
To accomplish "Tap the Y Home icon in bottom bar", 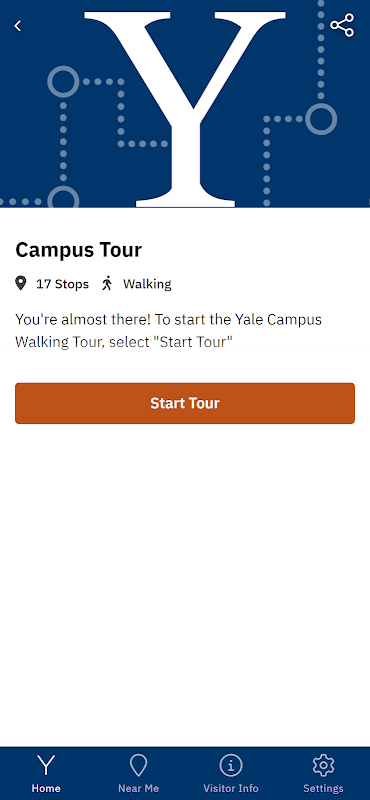I will pos(46,766).
